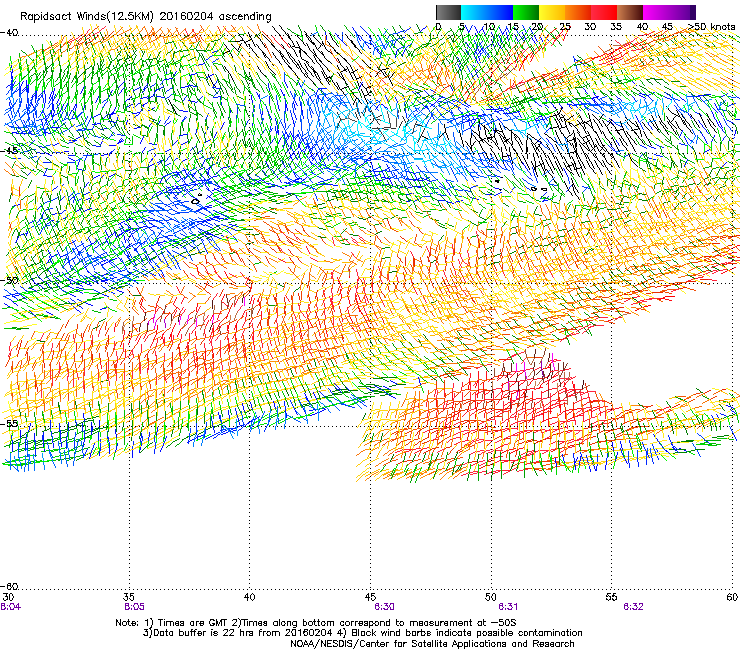Click the legend label '35' under the color bar
The image size is (740, 650).
click(616, 27)
